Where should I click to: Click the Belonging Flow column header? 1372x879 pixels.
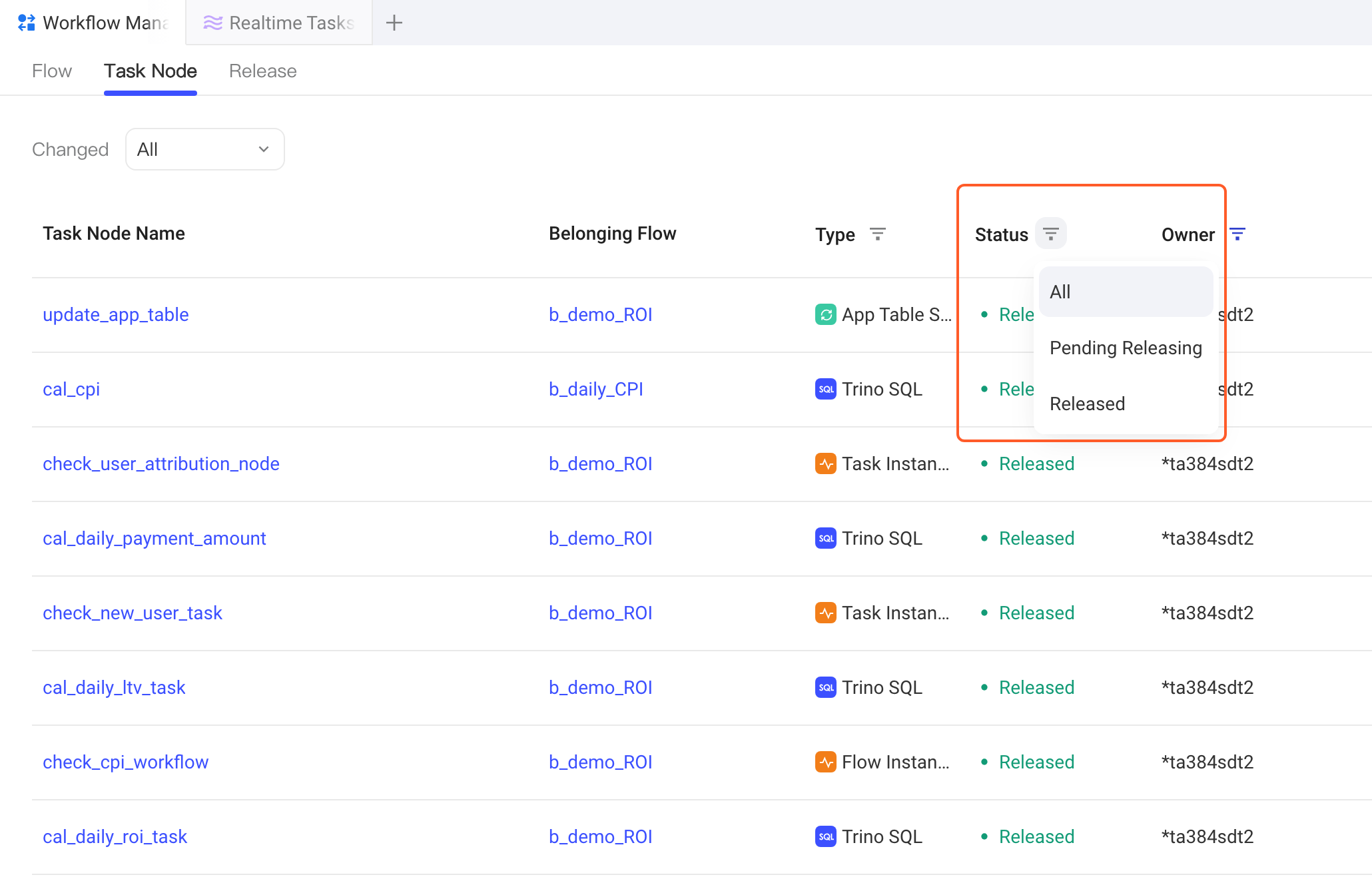[x=613, y=233]
